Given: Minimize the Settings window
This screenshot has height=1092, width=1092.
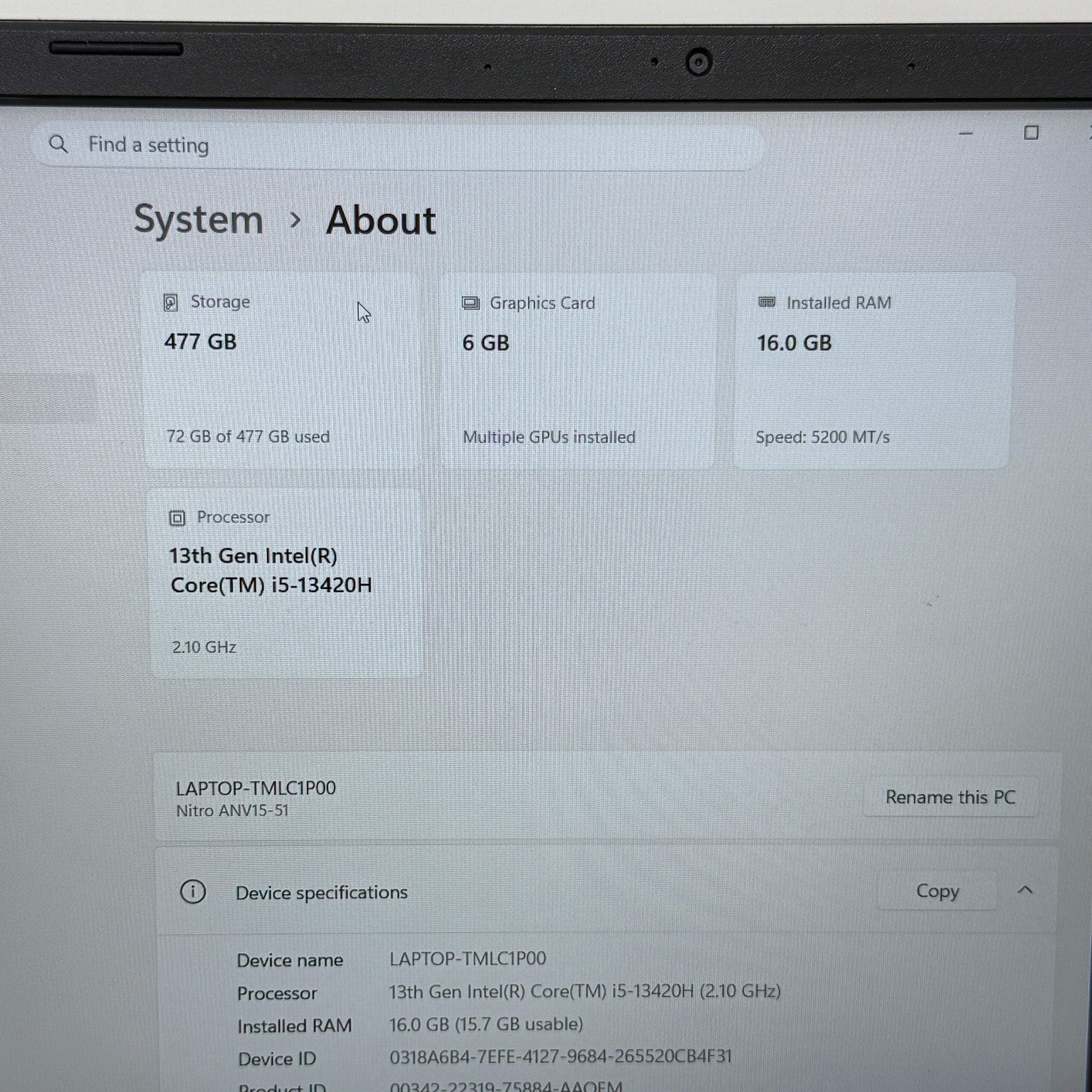Looking at the screenshot, I should coord(965,134).
